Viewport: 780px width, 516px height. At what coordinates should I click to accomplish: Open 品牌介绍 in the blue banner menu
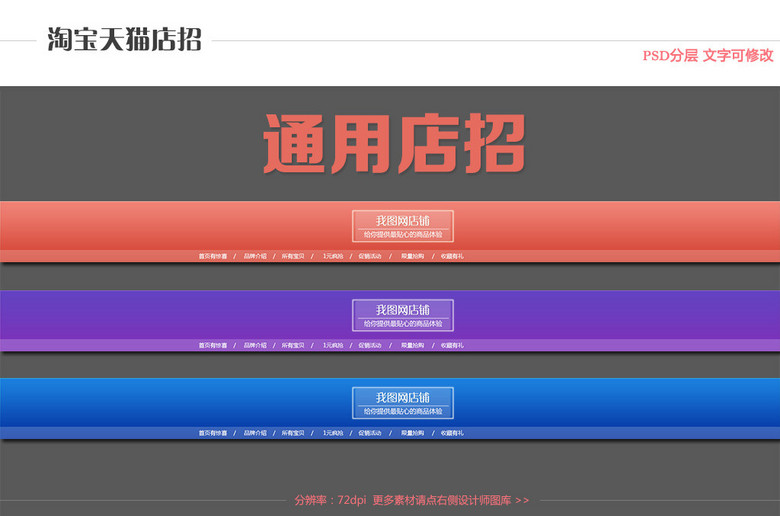tap(255, 433)
